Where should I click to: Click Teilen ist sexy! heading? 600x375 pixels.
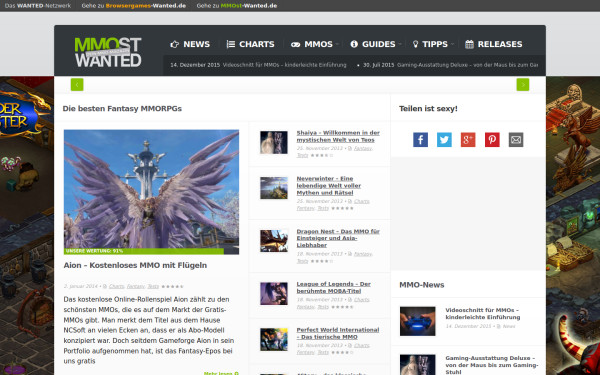(x=428, y=109)
